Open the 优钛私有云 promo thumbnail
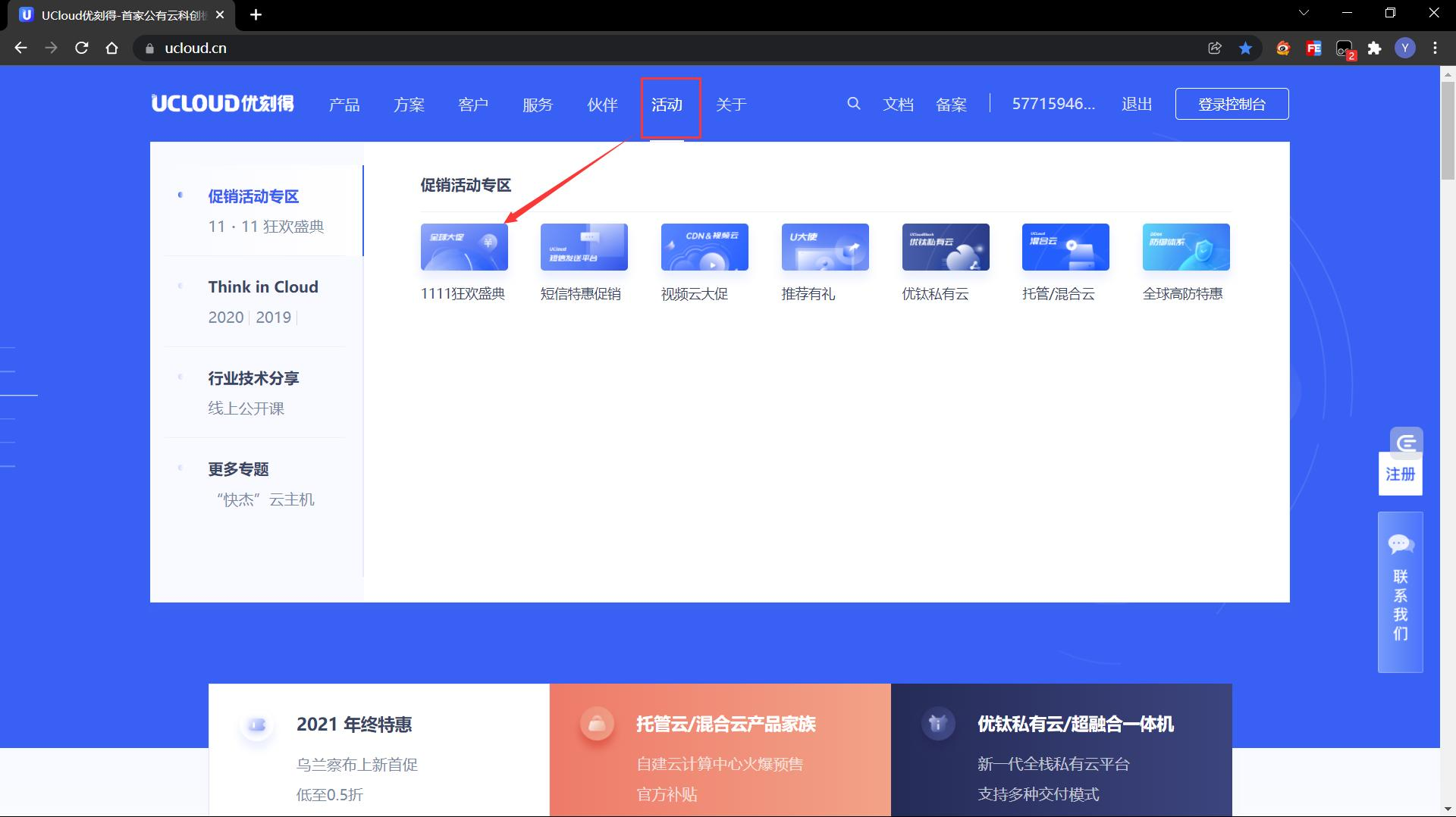 946,247
